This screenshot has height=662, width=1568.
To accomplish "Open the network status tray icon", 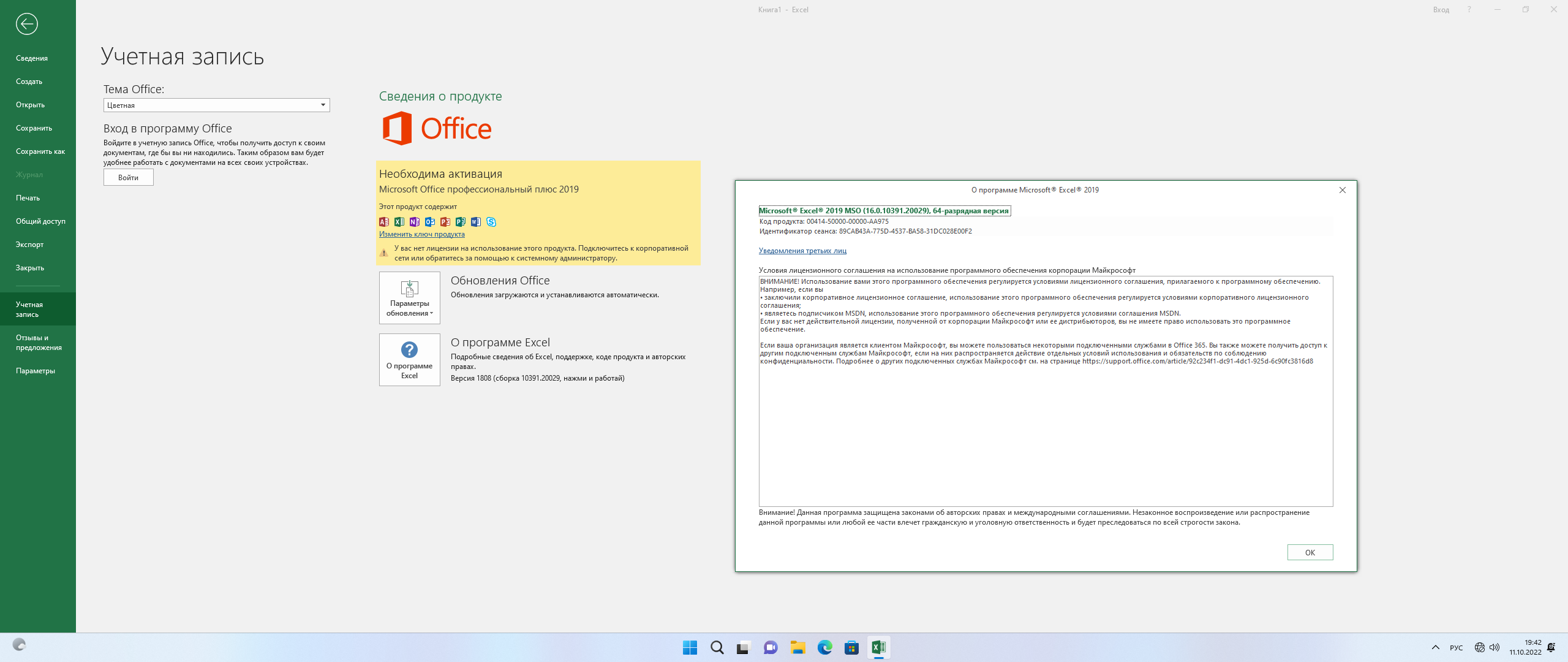I will 1480,647.
